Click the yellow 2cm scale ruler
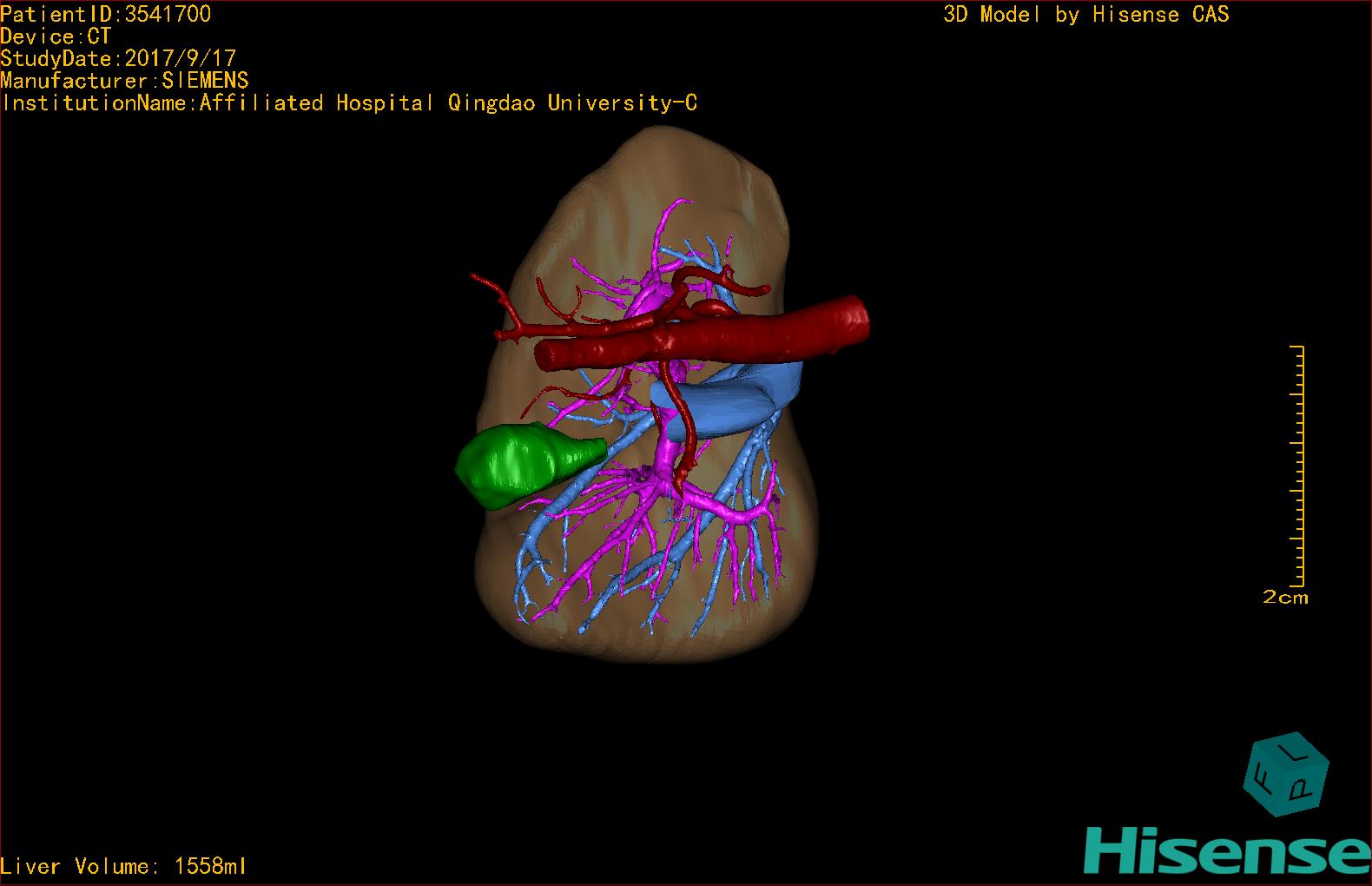The width and height of the screenshot is (1372, 886). click(1297, 466)
